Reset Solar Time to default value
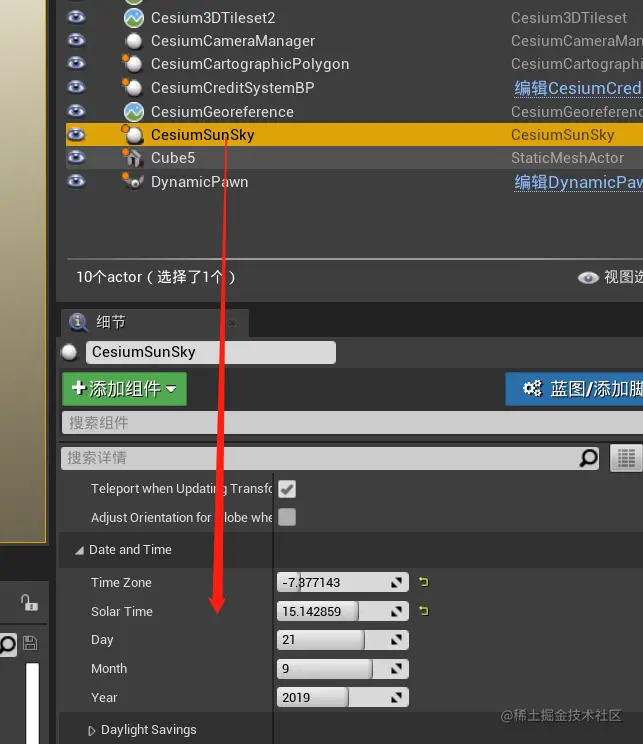This screenshot has width=643, height=744. coord(424,611)
